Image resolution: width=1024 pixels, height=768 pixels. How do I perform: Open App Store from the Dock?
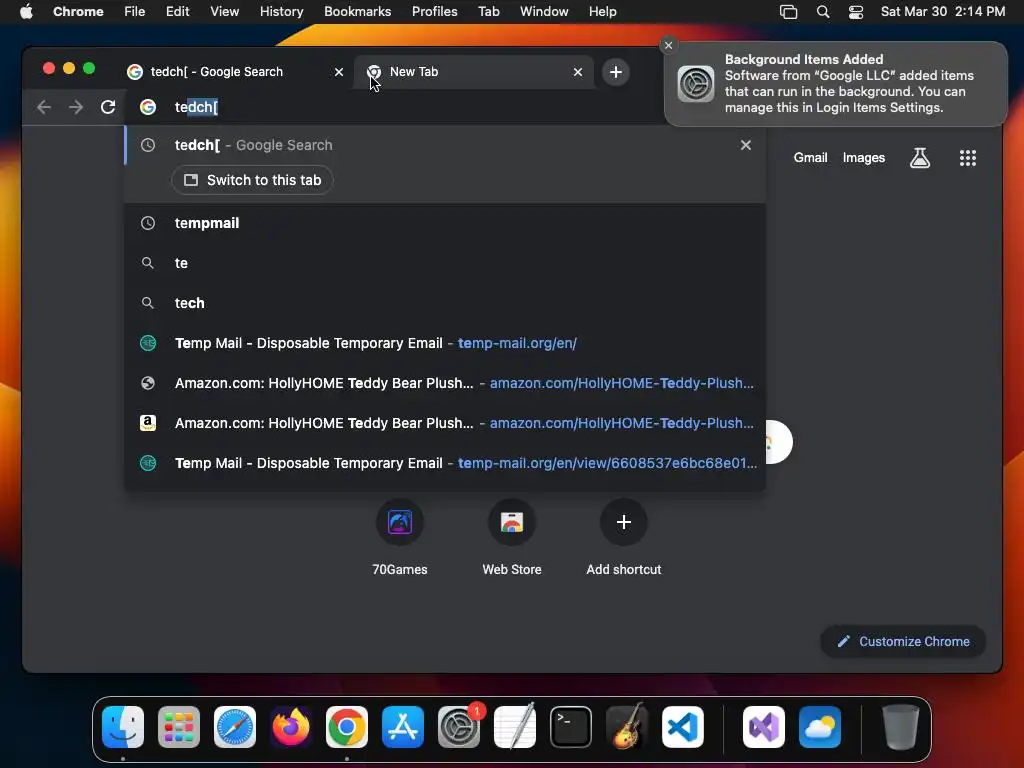click(403, 727)
